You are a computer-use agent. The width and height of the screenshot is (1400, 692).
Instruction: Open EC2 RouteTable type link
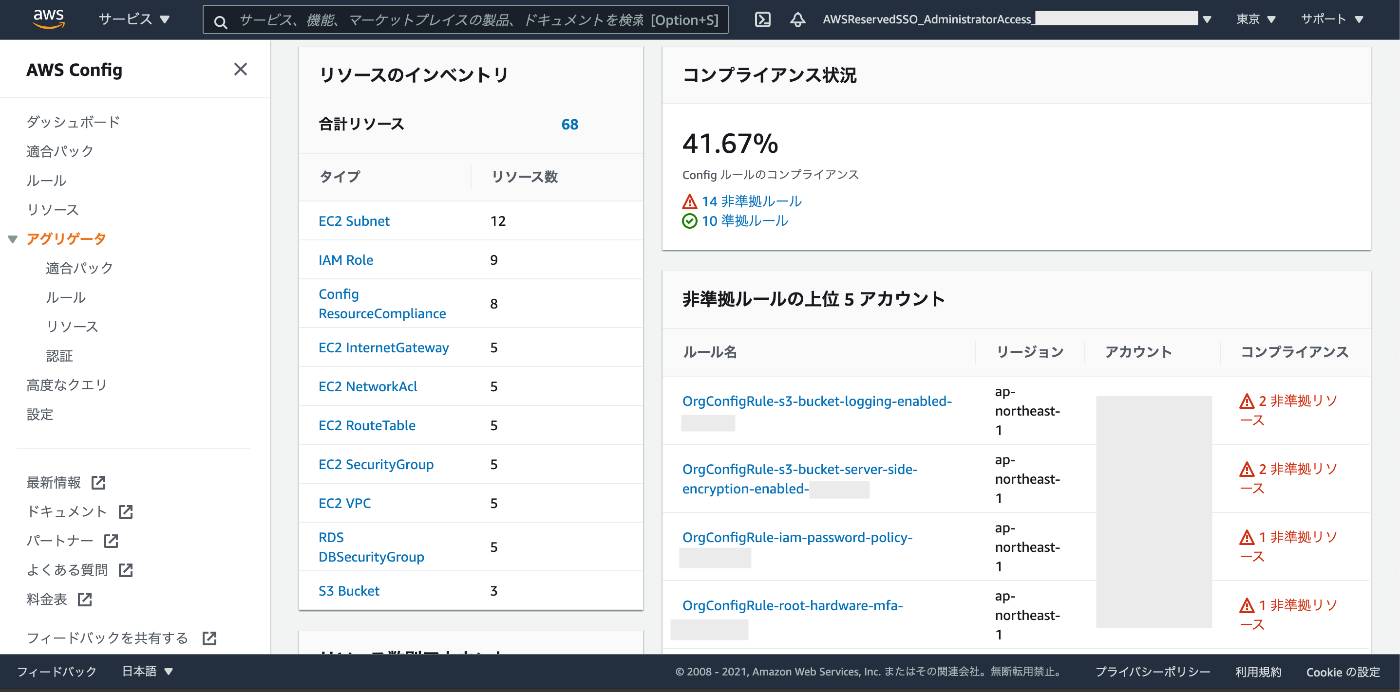367,426
